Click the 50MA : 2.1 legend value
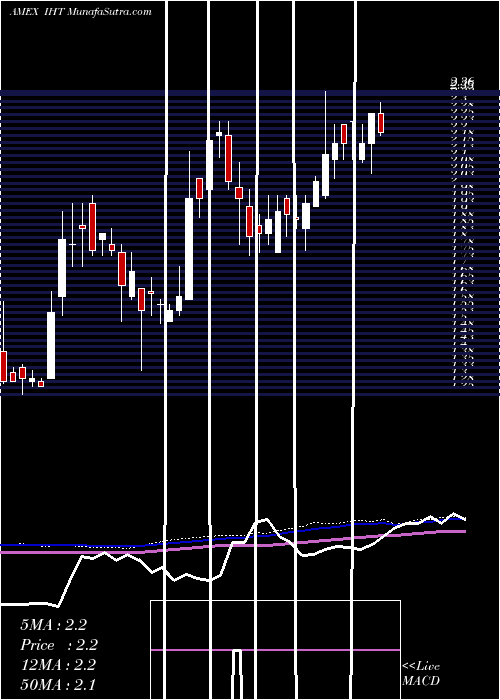Image resolution: width=500 pixels, height=700 pixels. point(58,685)
